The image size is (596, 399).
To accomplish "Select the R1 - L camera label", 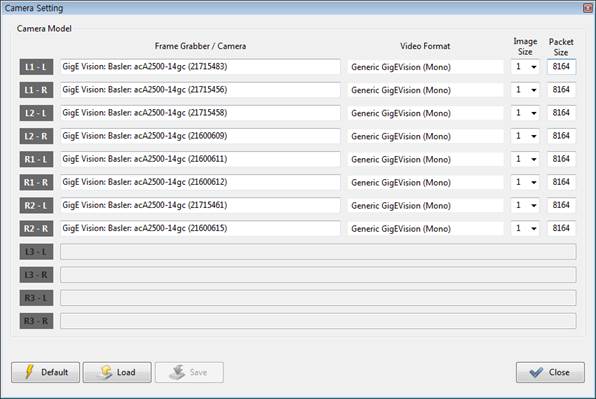I will (x=36, y=159).
